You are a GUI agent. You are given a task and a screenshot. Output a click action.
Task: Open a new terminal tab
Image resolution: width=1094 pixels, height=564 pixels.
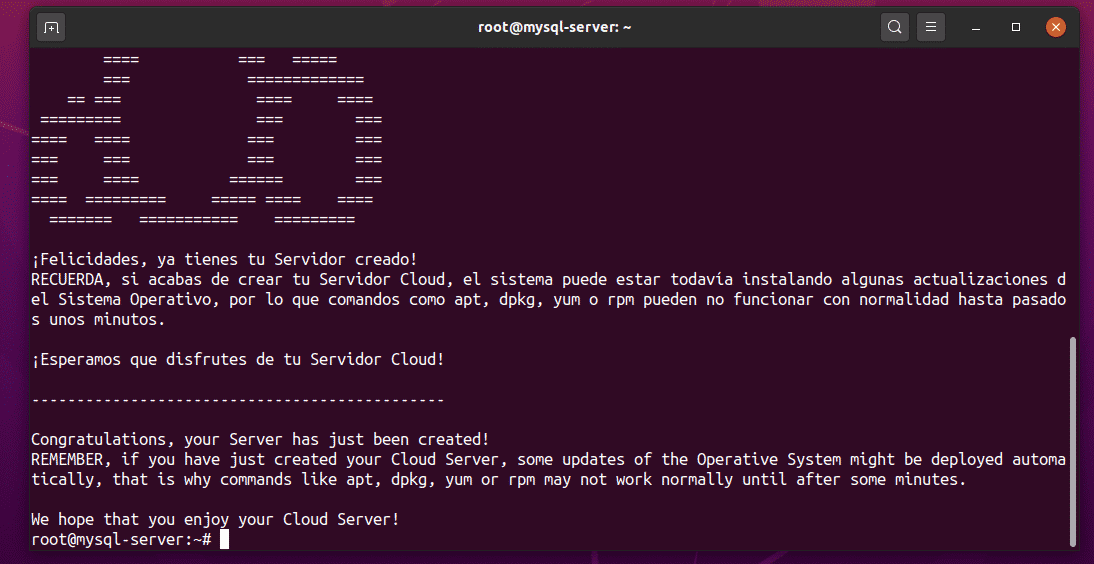coord(50,27)
